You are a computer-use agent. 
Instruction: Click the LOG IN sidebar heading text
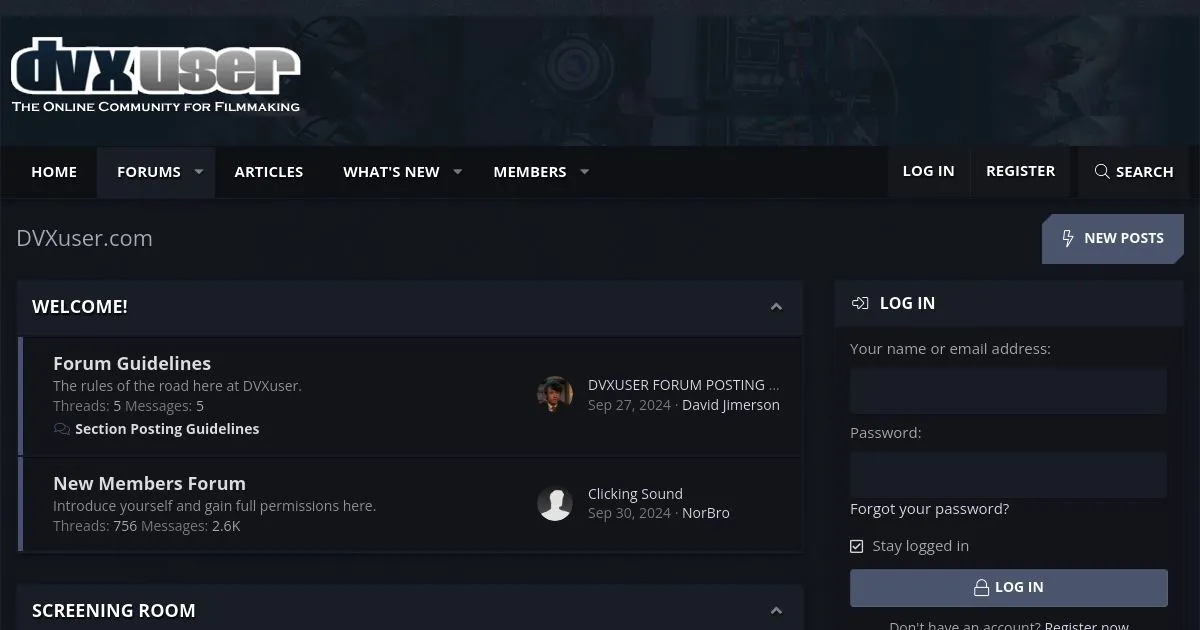907,303
